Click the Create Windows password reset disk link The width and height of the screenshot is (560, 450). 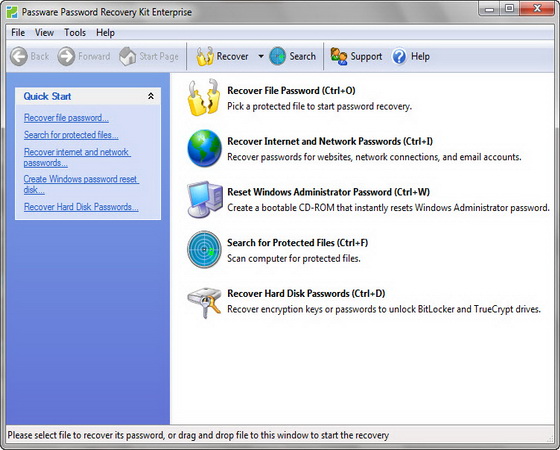pos(81,184)
